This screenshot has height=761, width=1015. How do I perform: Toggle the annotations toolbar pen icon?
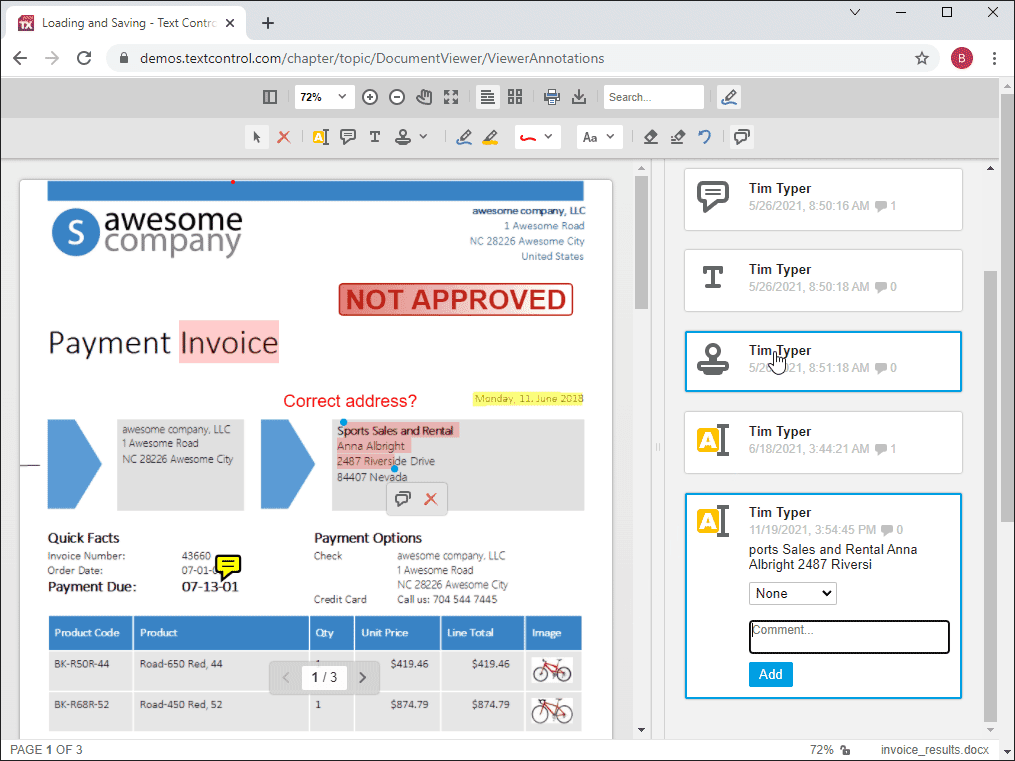729,97
